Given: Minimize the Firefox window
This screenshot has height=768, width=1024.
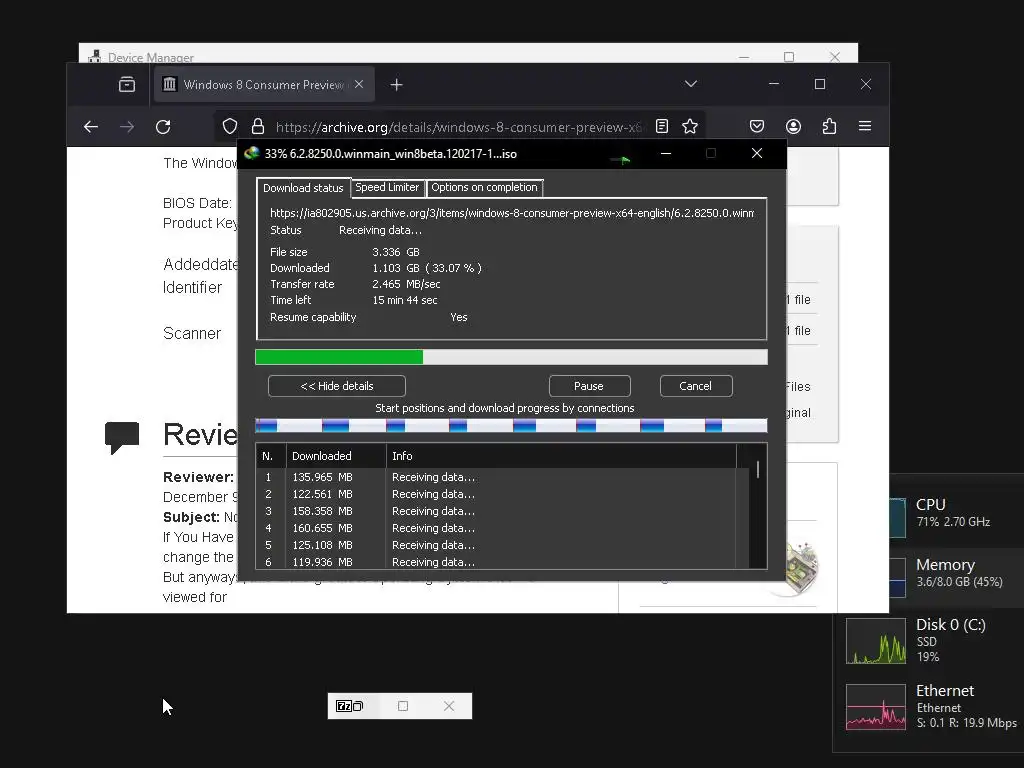Looking at the screenshot, I should [x=774, y=84].
